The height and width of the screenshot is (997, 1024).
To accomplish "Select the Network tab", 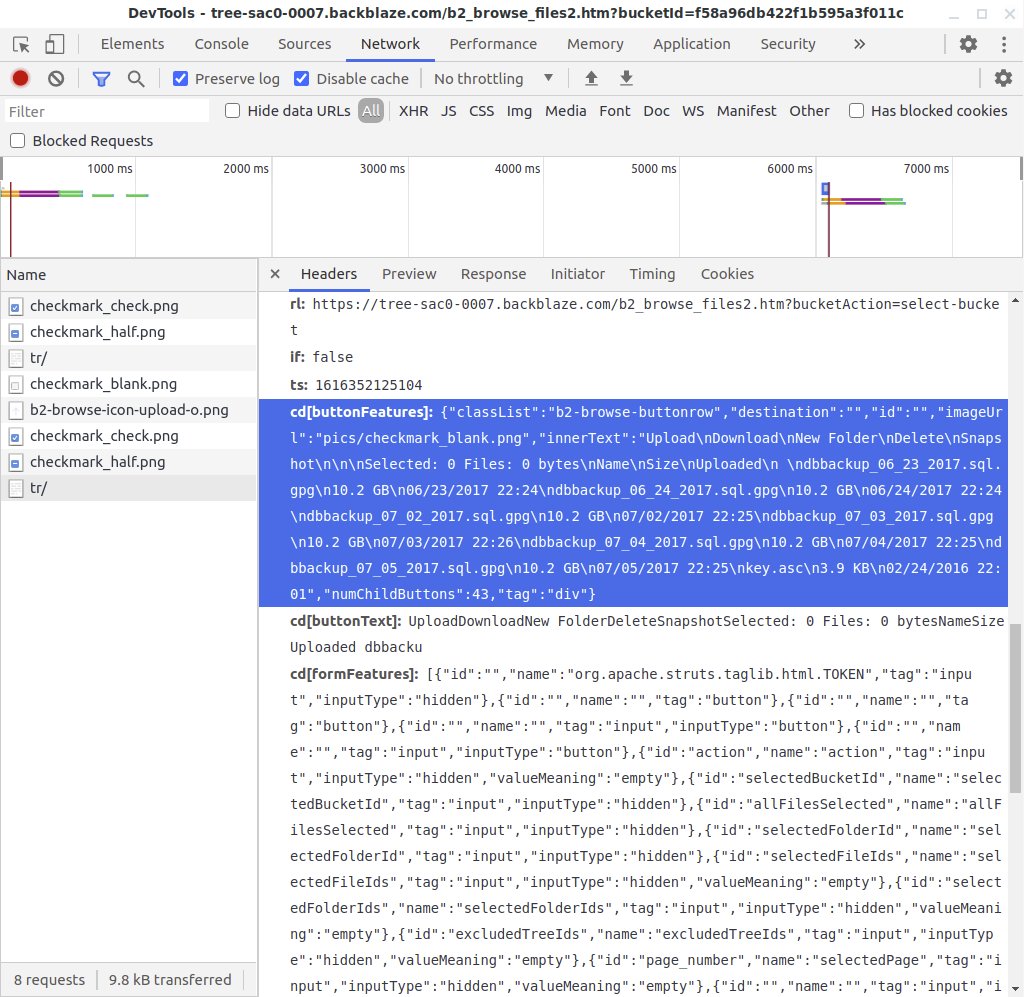I will pyautogui.click(x=391, y=44).
